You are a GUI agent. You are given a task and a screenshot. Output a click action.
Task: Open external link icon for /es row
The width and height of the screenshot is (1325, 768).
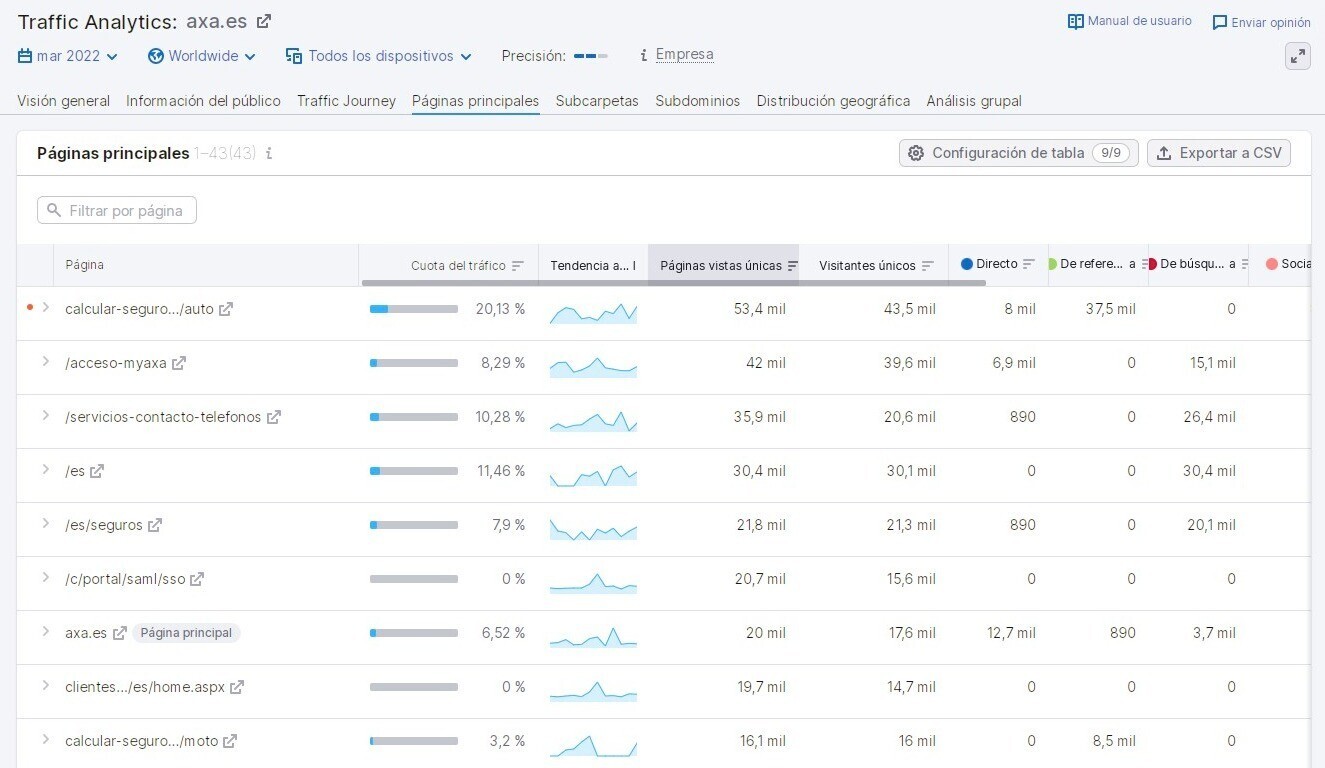(x=97, y=471)
